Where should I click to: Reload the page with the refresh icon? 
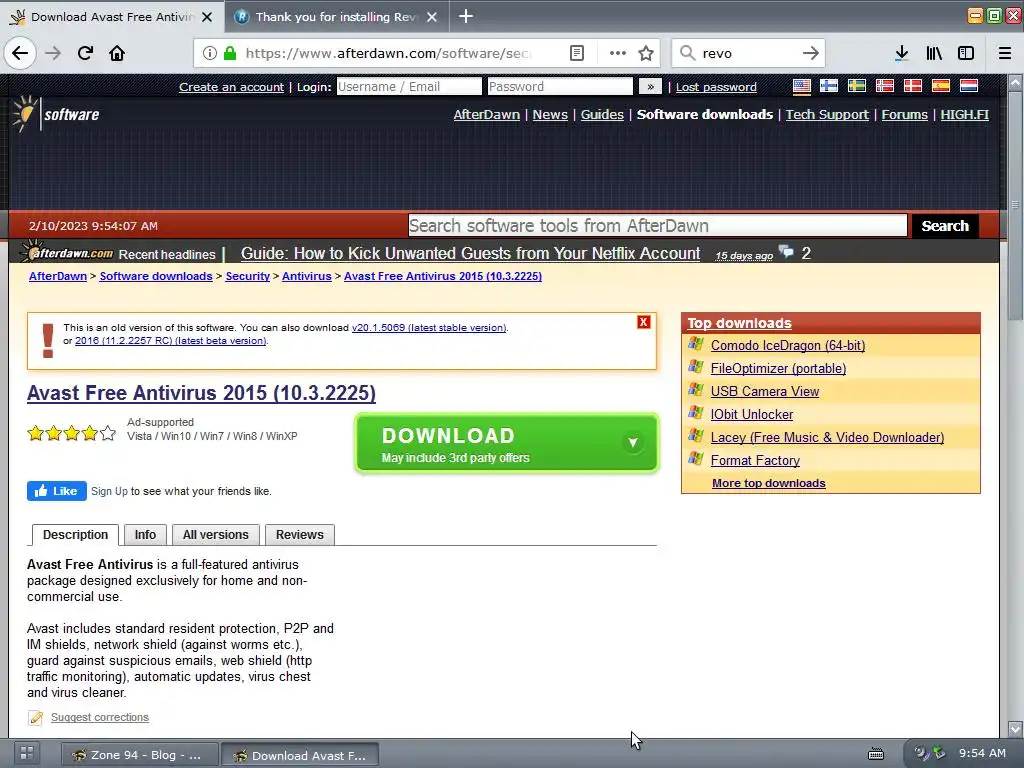coord(86,53)
